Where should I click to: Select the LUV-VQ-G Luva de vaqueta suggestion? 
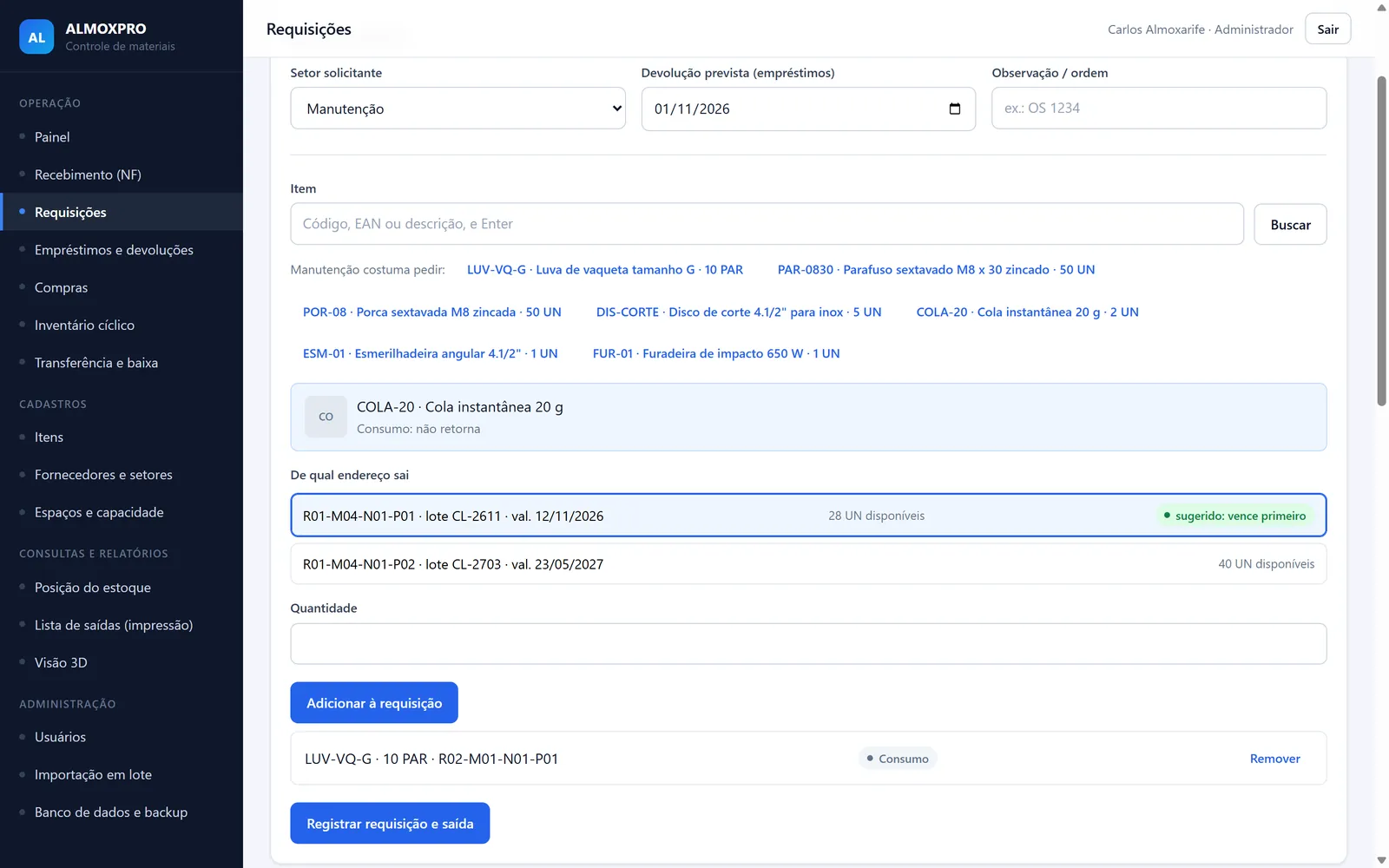point(605,270)
